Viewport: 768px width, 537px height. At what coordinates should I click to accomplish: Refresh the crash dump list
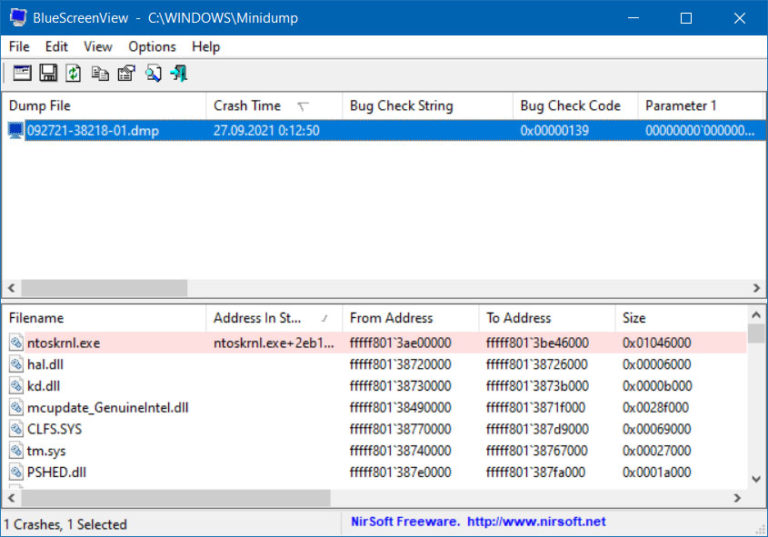pyautogui.click(x=74, y=73)
